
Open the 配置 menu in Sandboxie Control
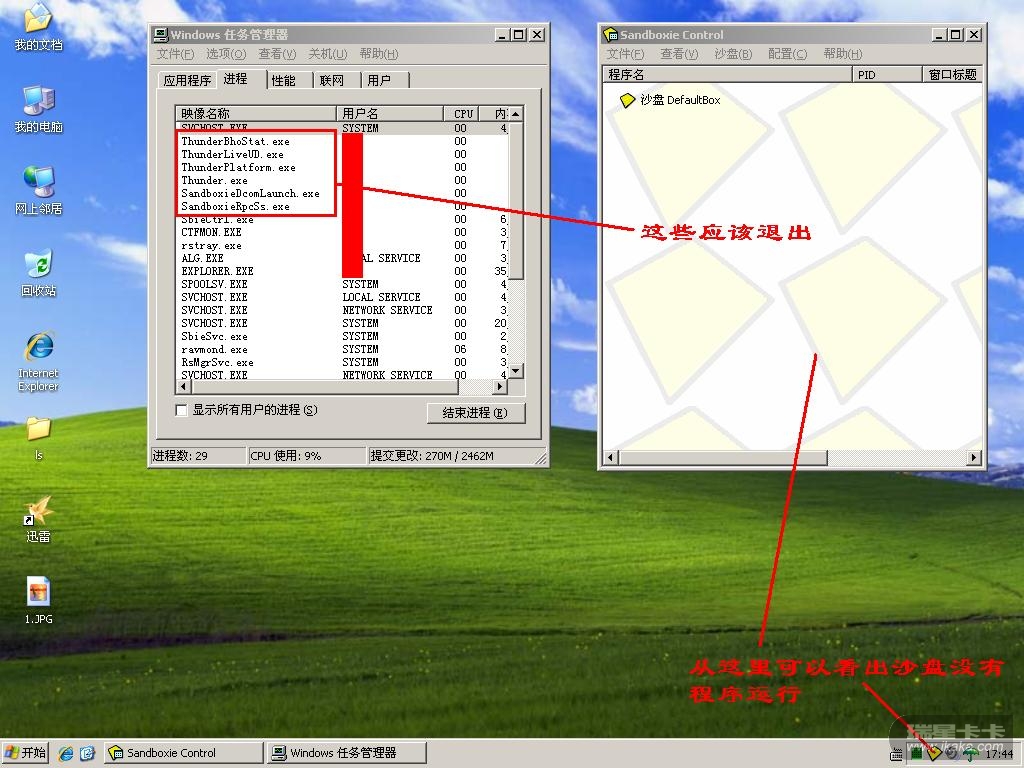click(788, 54)
